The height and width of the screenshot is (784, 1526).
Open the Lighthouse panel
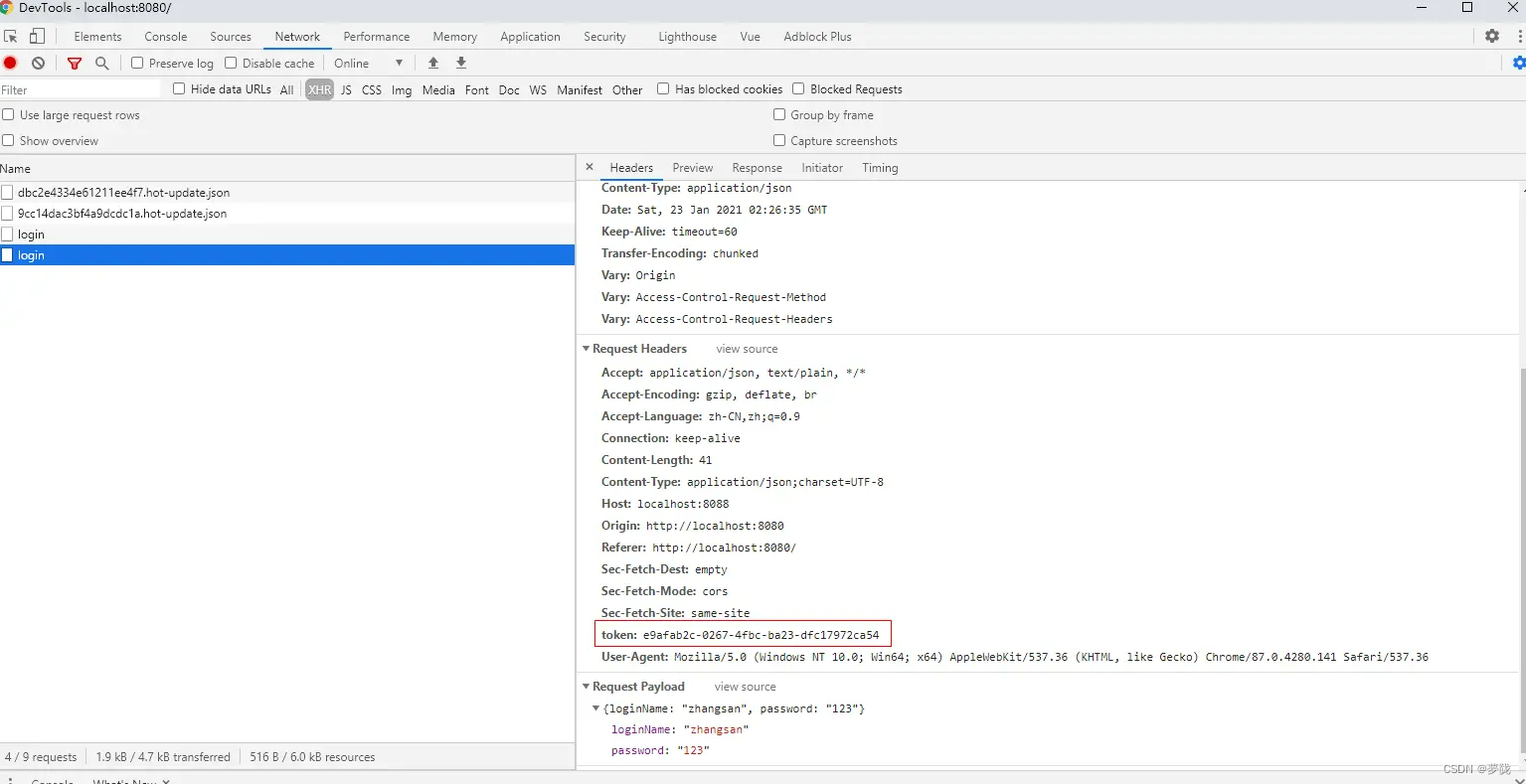click(686, 36)
